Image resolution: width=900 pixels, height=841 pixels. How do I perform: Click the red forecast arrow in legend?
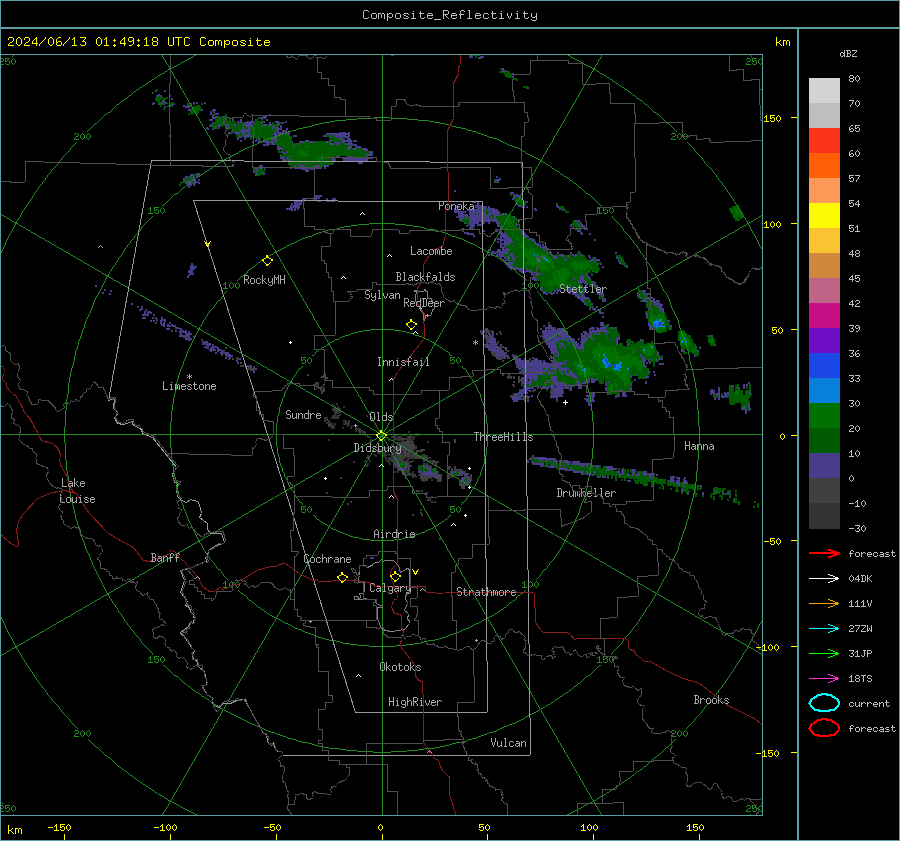824,553
